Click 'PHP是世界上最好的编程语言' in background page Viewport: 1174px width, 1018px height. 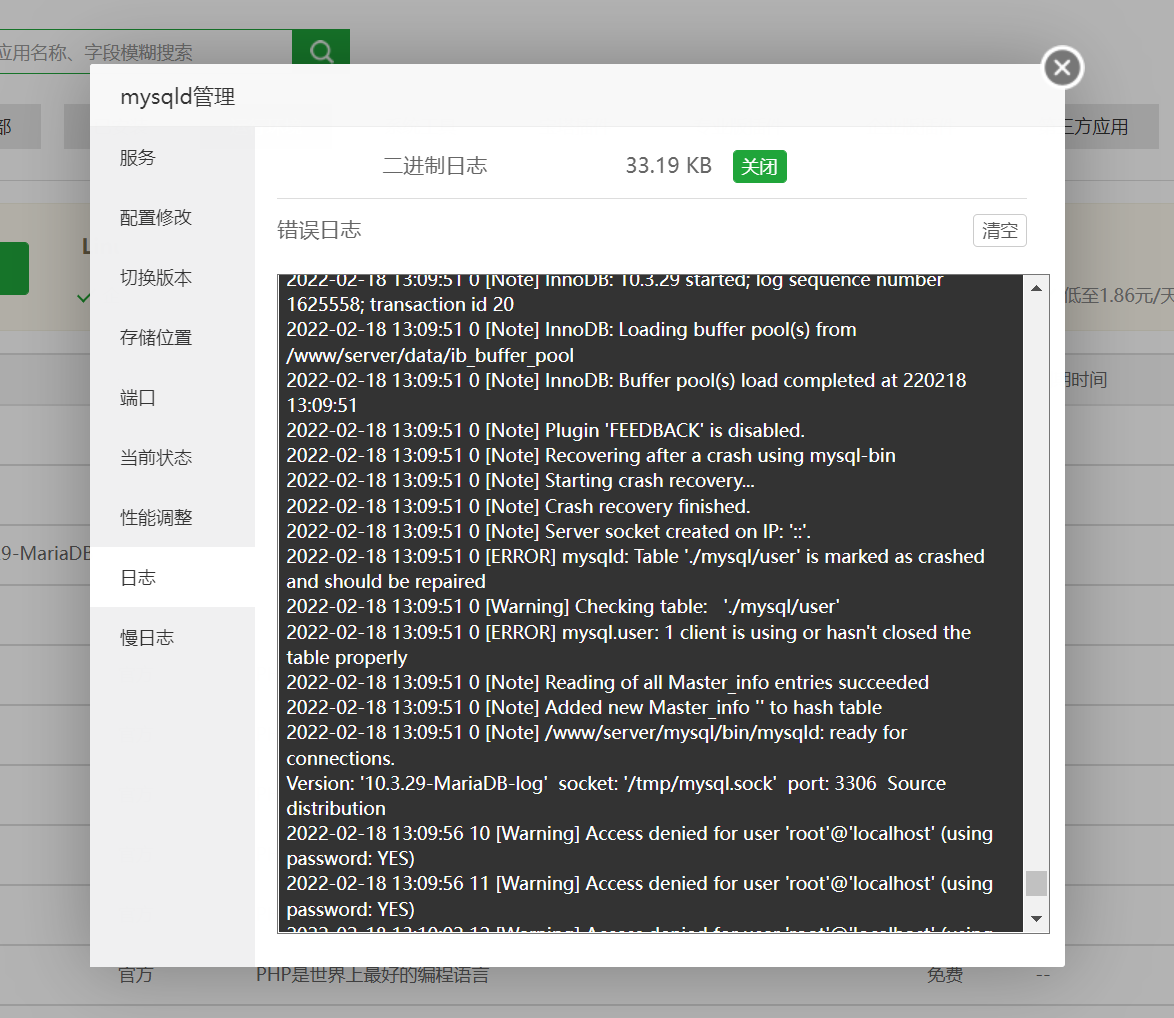click(372, 975)
